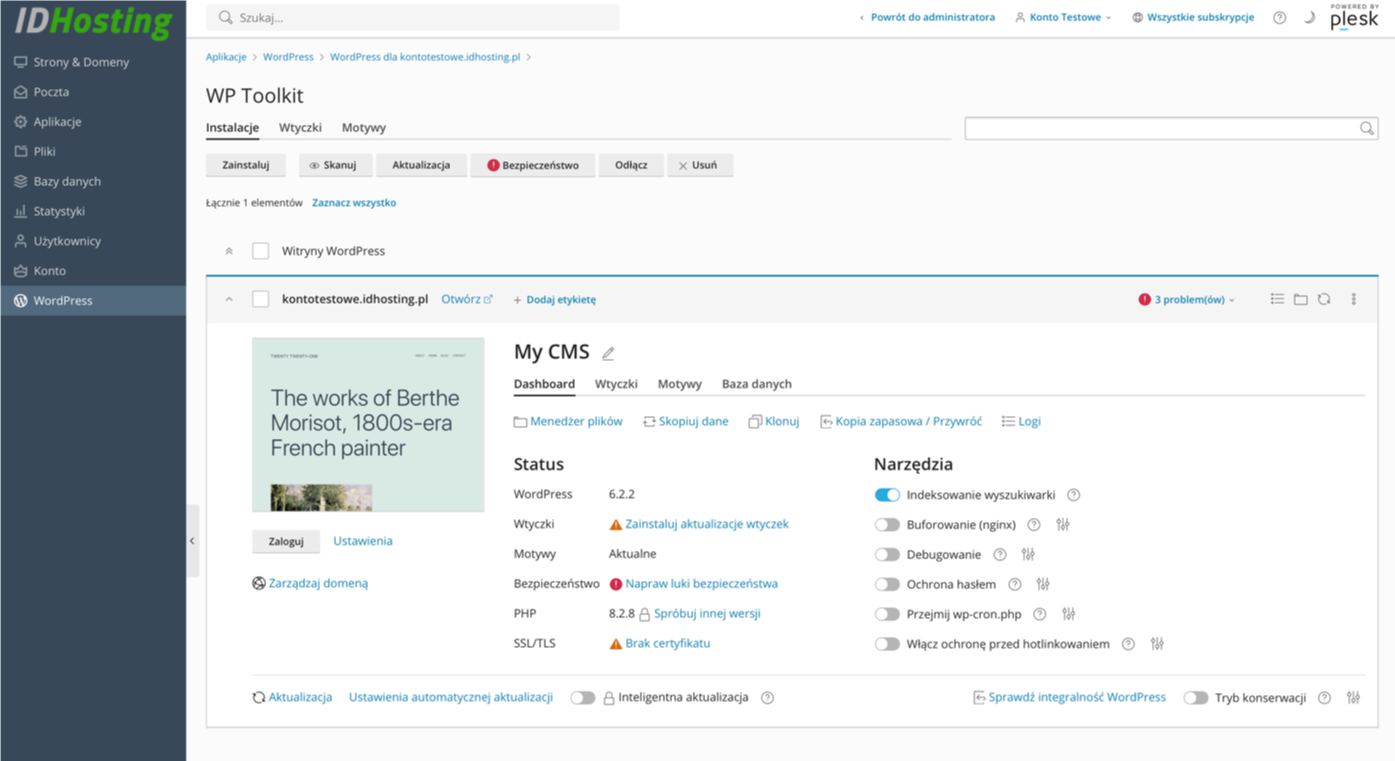Refresh the kontotestowe.idhosting.pl installation data
Screen dimensions: 1395x761
pyautogui.click(x=1324, y=299)
